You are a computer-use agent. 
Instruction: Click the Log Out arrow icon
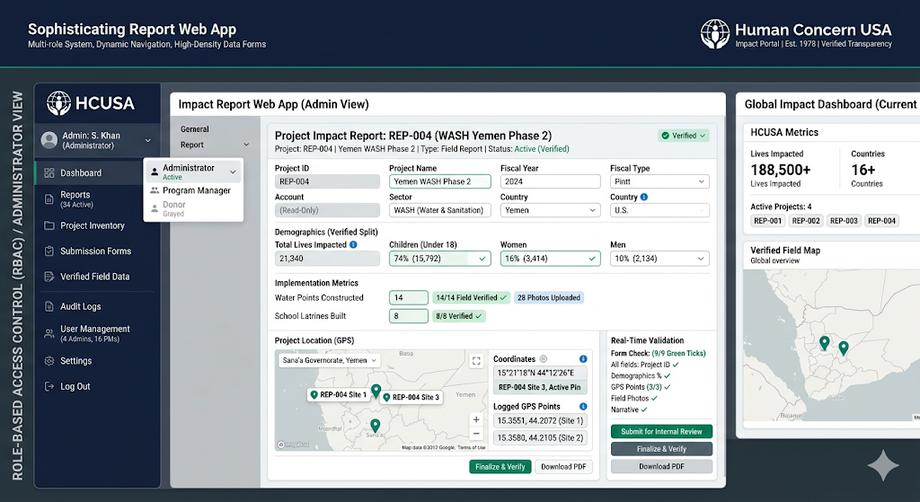(49, 386)
